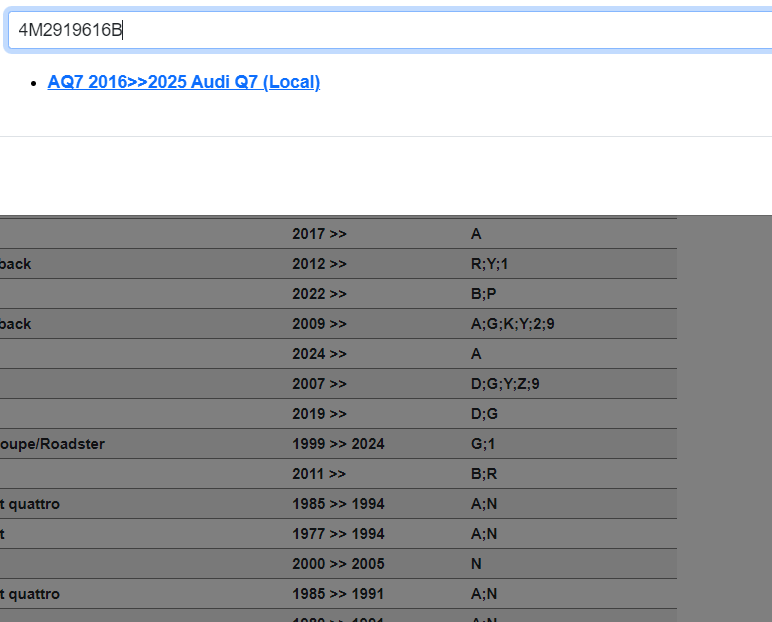
Task: Select the 2009 >> year cell
Action: pyautogui.click(x=319, y=324)
